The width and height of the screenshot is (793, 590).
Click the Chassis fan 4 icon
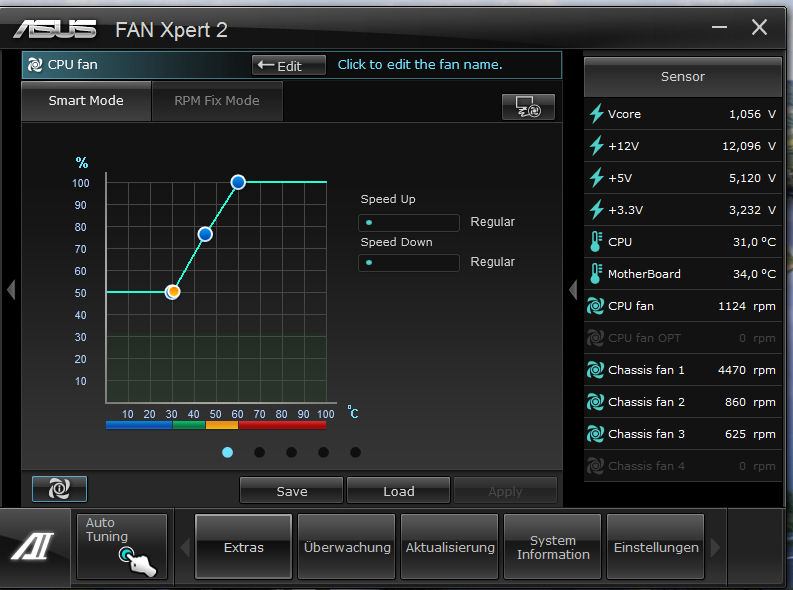[x=595, y=466]
